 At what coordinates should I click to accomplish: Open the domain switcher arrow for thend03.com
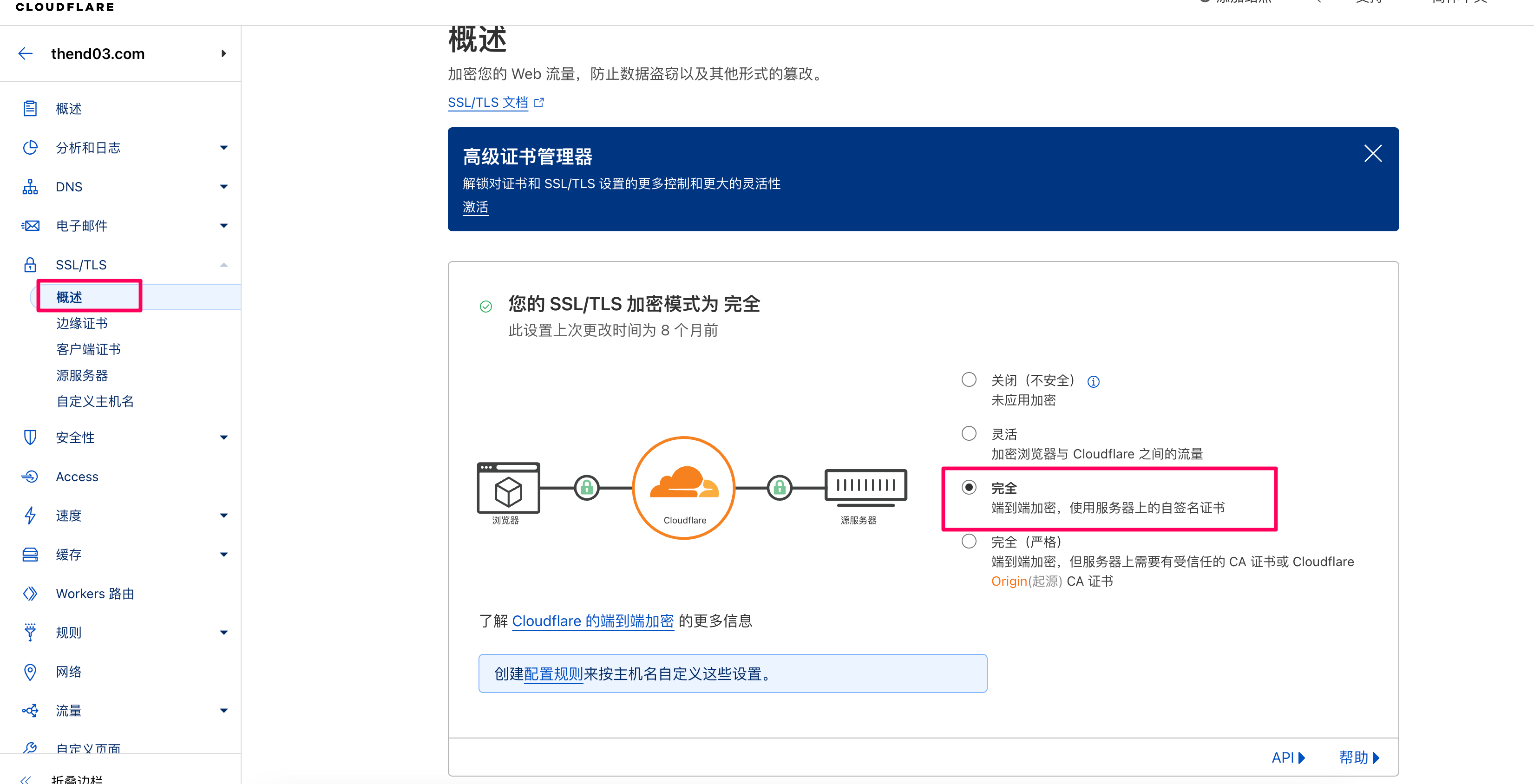(223, 53)
